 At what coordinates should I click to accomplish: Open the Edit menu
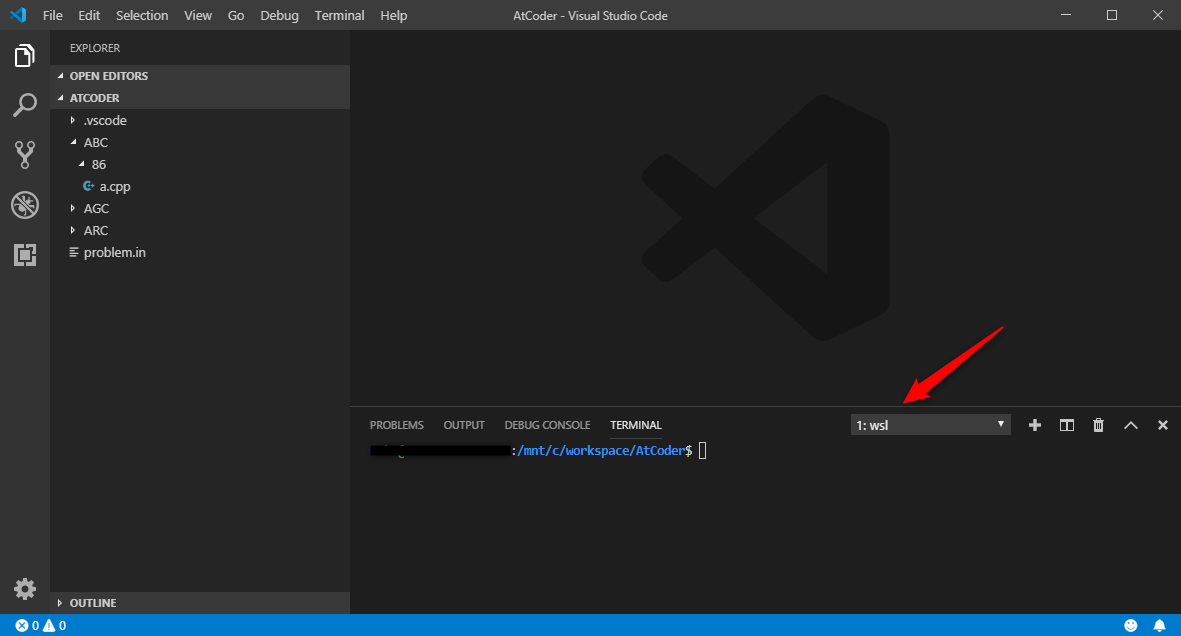[x=89, y=15]
